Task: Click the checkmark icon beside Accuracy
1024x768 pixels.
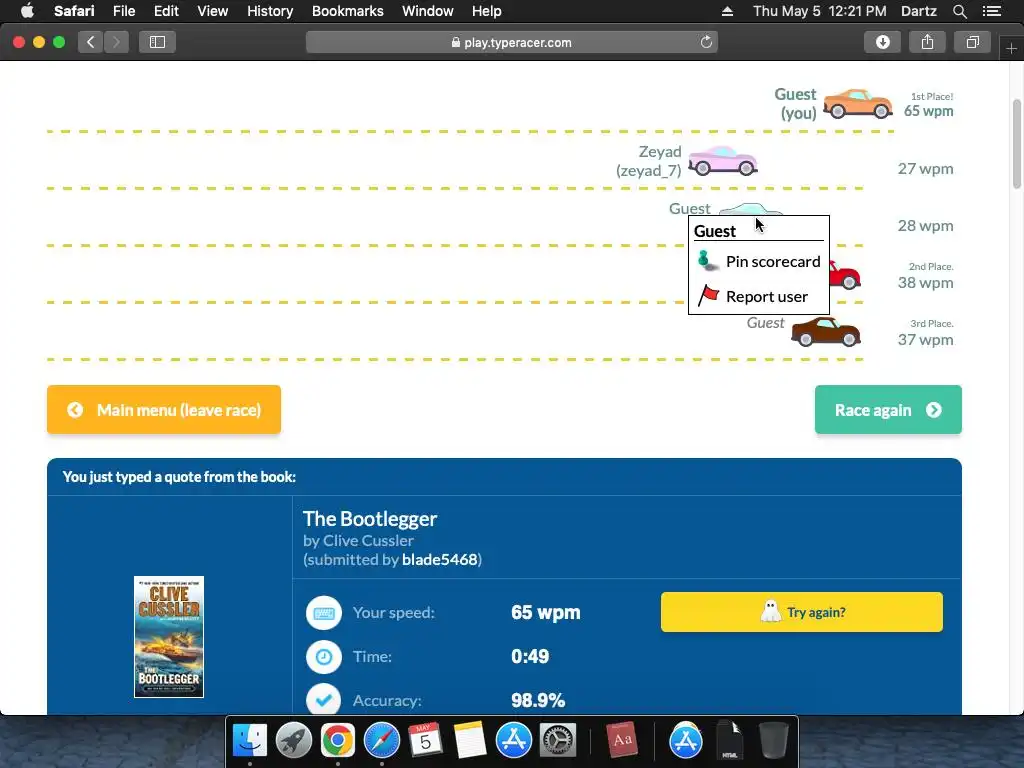Action: [324, 700]
